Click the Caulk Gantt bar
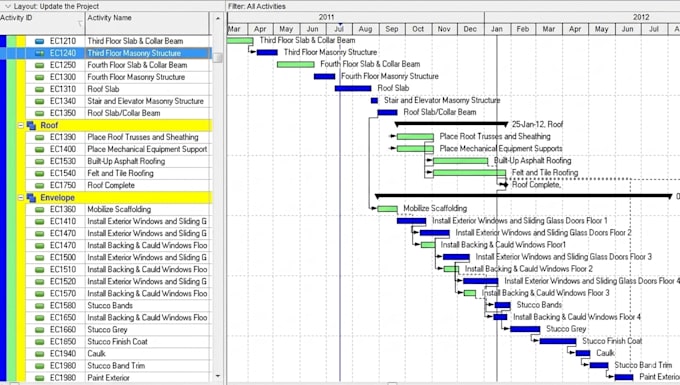The height and width of the screenshot is (385, 680). tap(583, 353)
